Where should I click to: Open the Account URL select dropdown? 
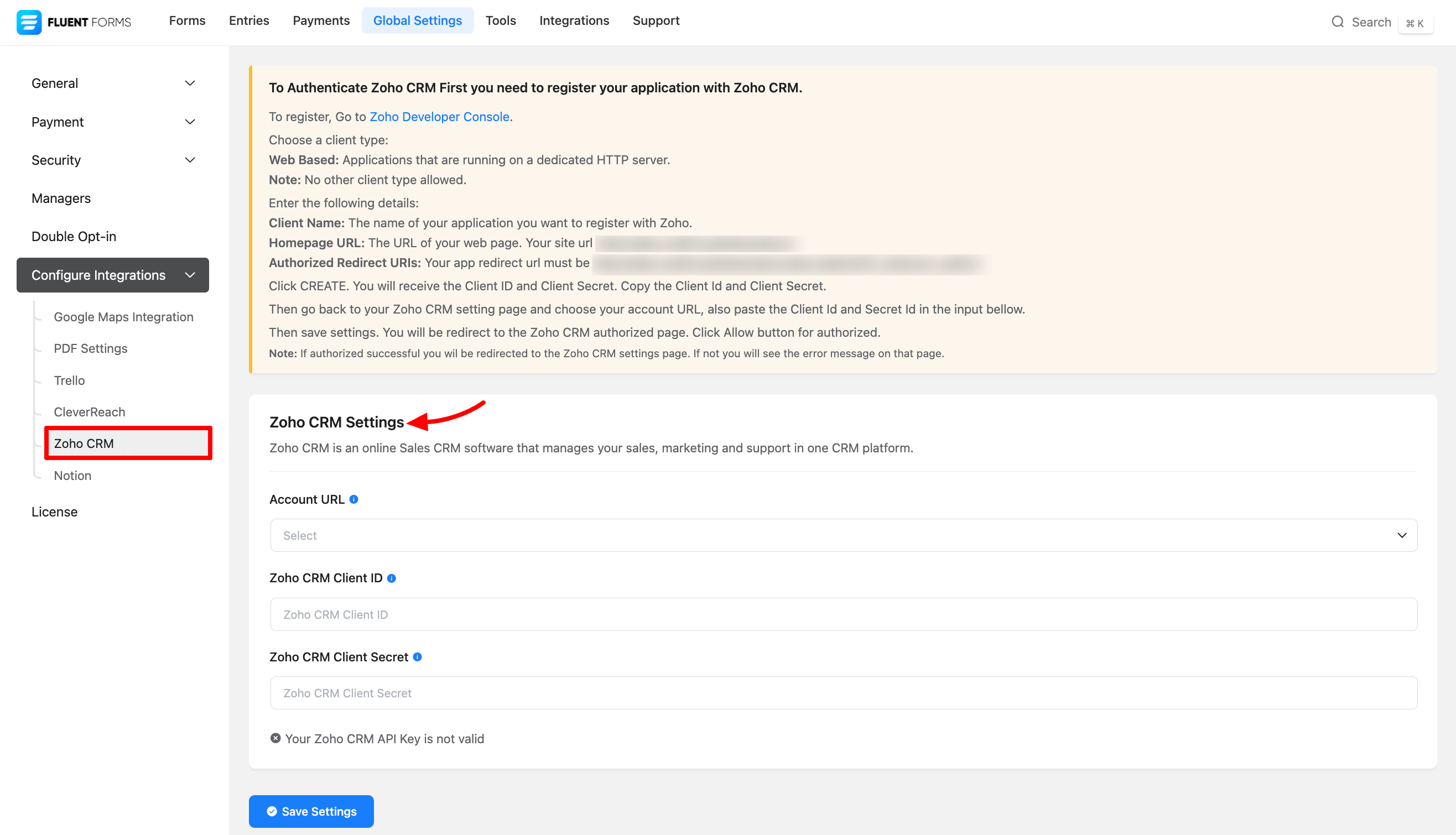[843, 535]
